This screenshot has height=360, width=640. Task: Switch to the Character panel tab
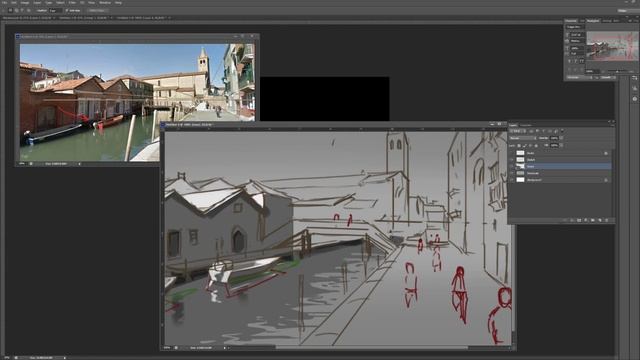pyautogui.click(x=571, y=21)
